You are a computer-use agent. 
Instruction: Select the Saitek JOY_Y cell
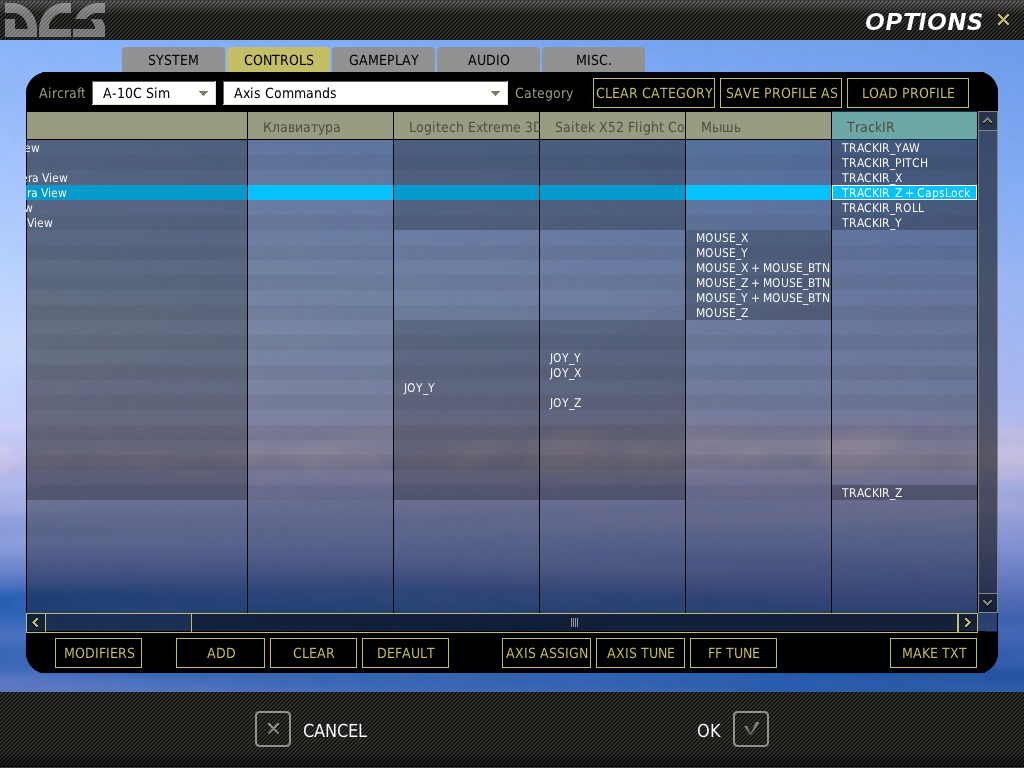(613, 358)
